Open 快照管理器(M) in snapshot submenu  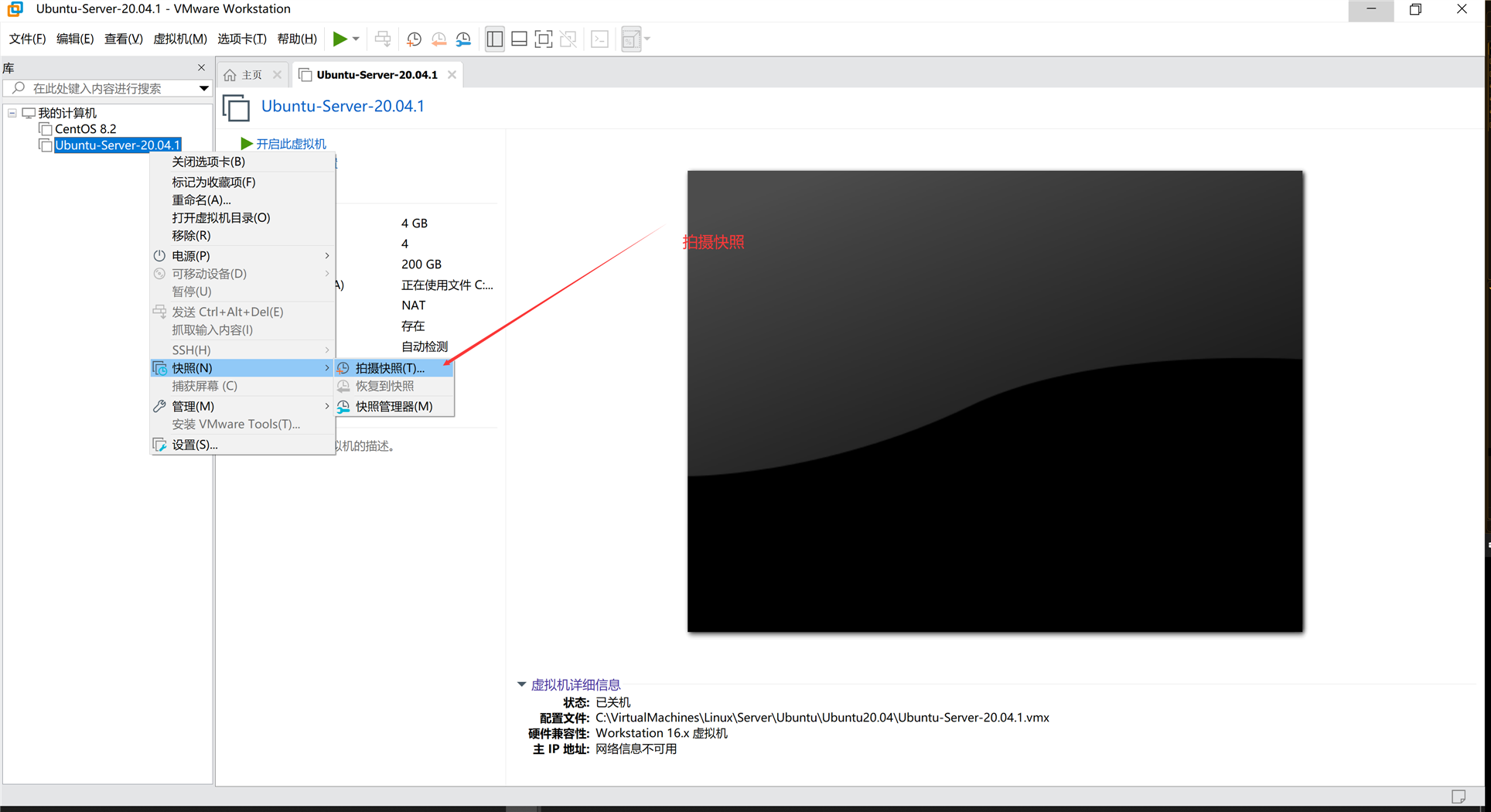point(394,406)
